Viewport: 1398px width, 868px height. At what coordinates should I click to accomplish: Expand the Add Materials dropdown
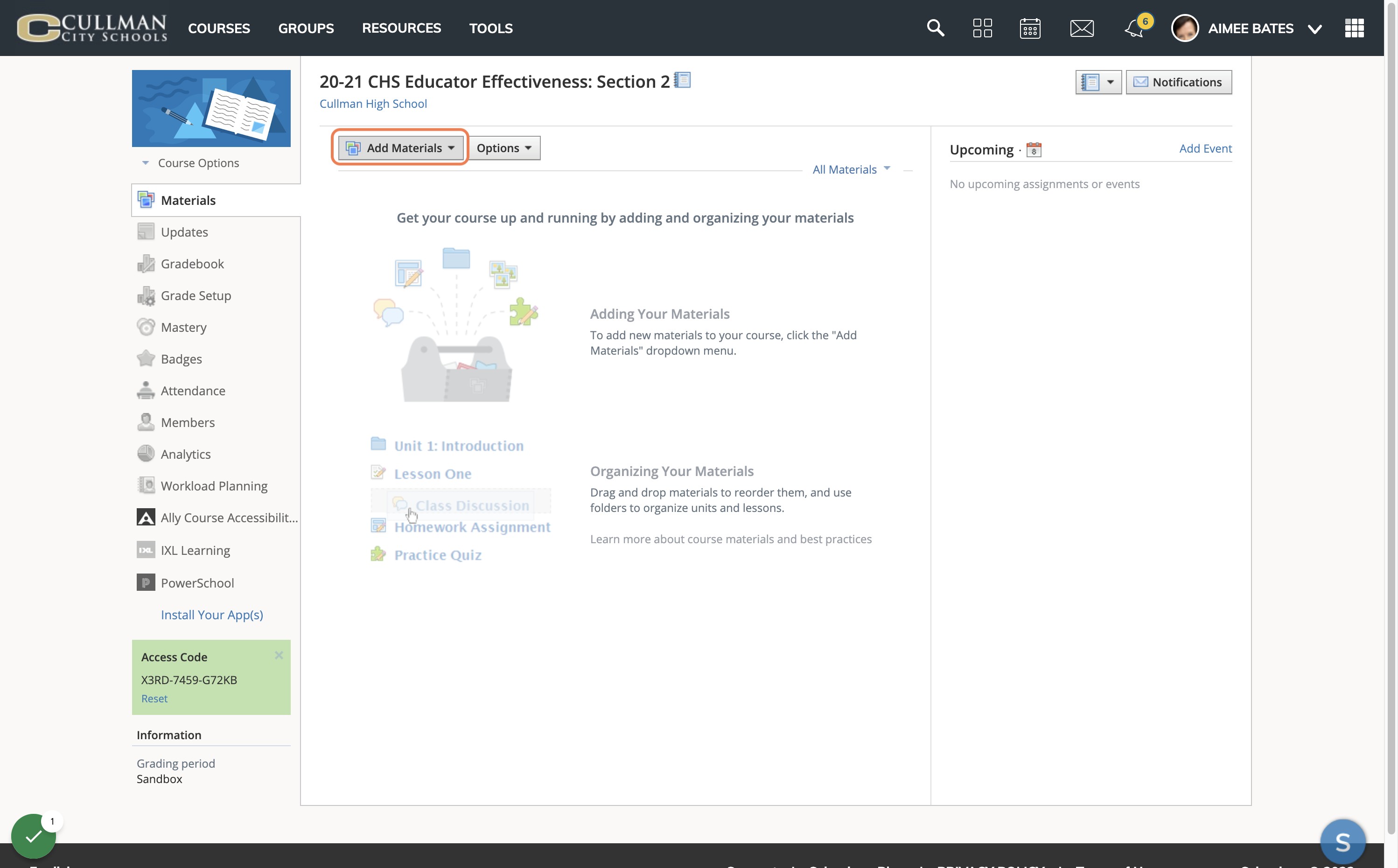pos(400,147)
